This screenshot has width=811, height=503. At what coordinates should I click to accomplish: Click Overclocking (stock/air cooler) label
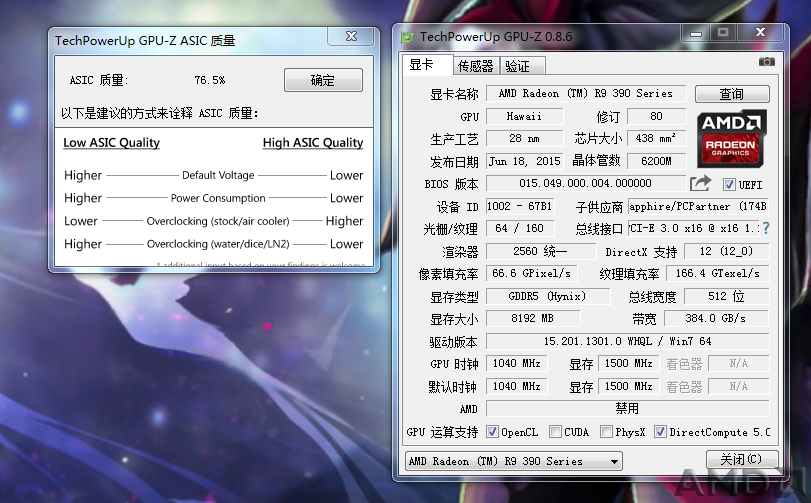pos(218,221)
